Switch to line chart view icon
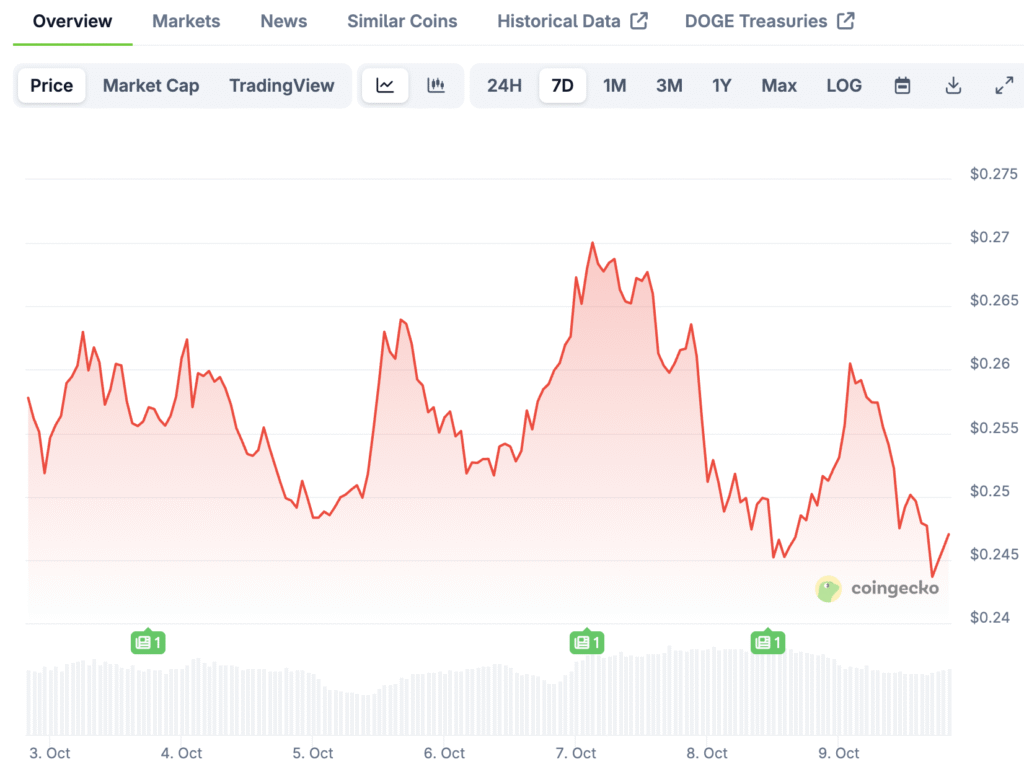 385,86
